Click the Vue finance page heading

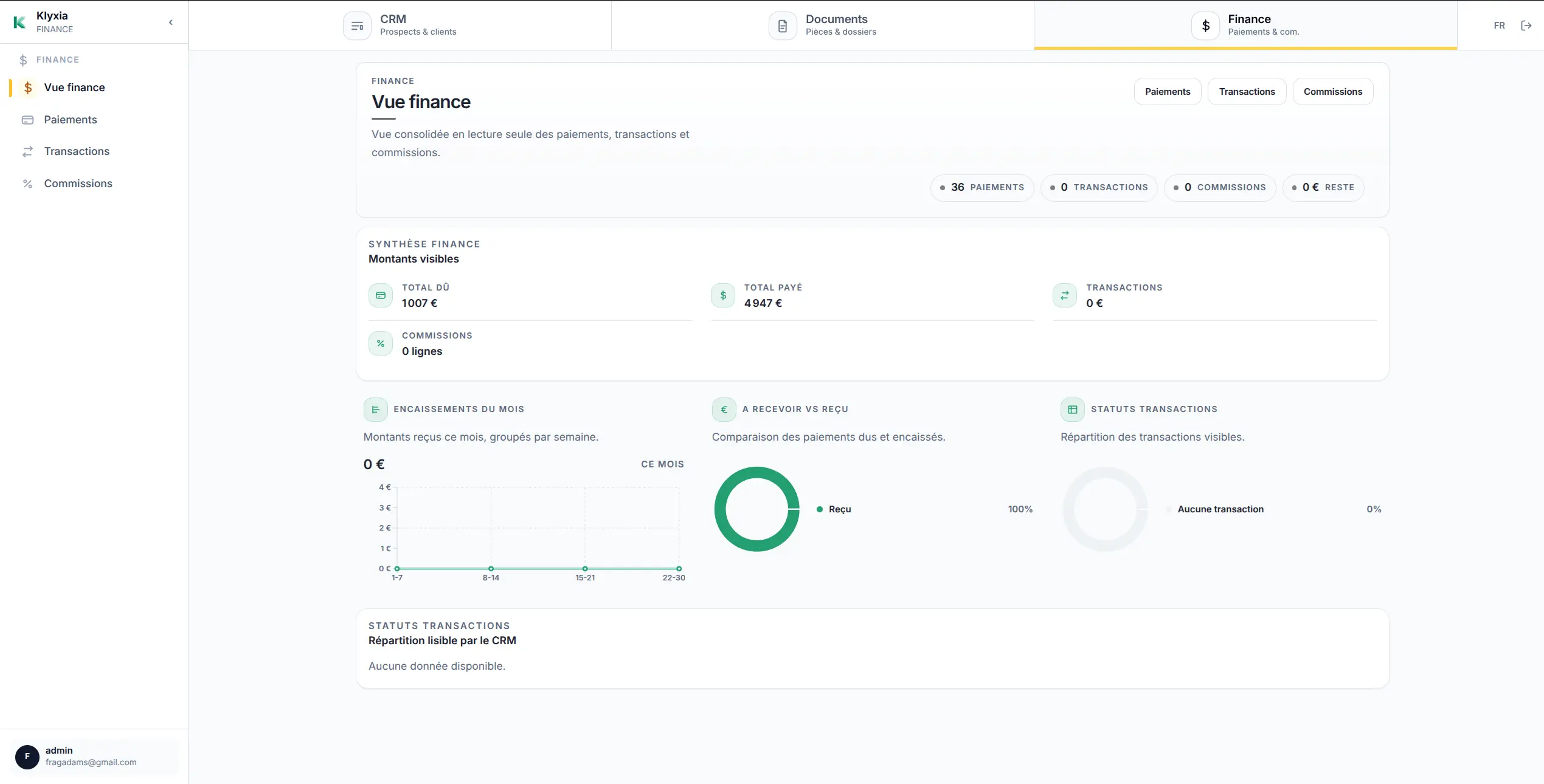pyautogui.click(x=421, y=101)
